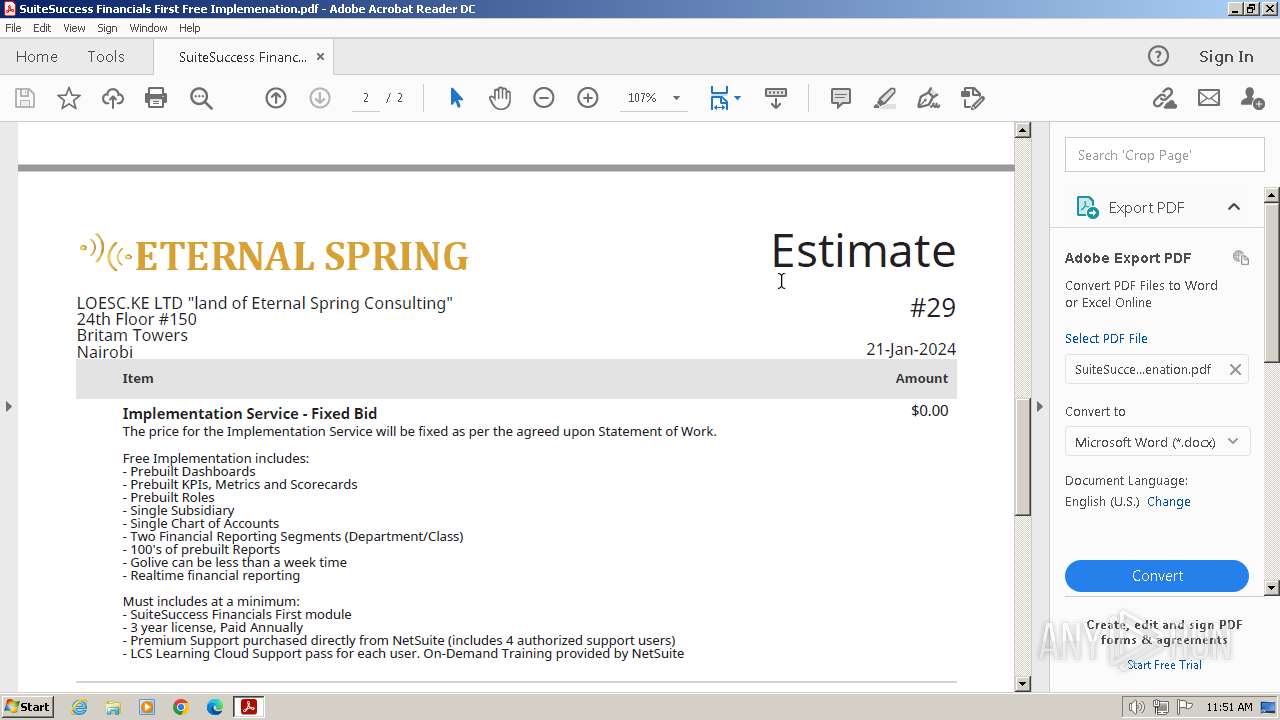The image size is (1280, 720).
Task: Click the tools pane scrollbar thumb
Action: (1272, 282)
